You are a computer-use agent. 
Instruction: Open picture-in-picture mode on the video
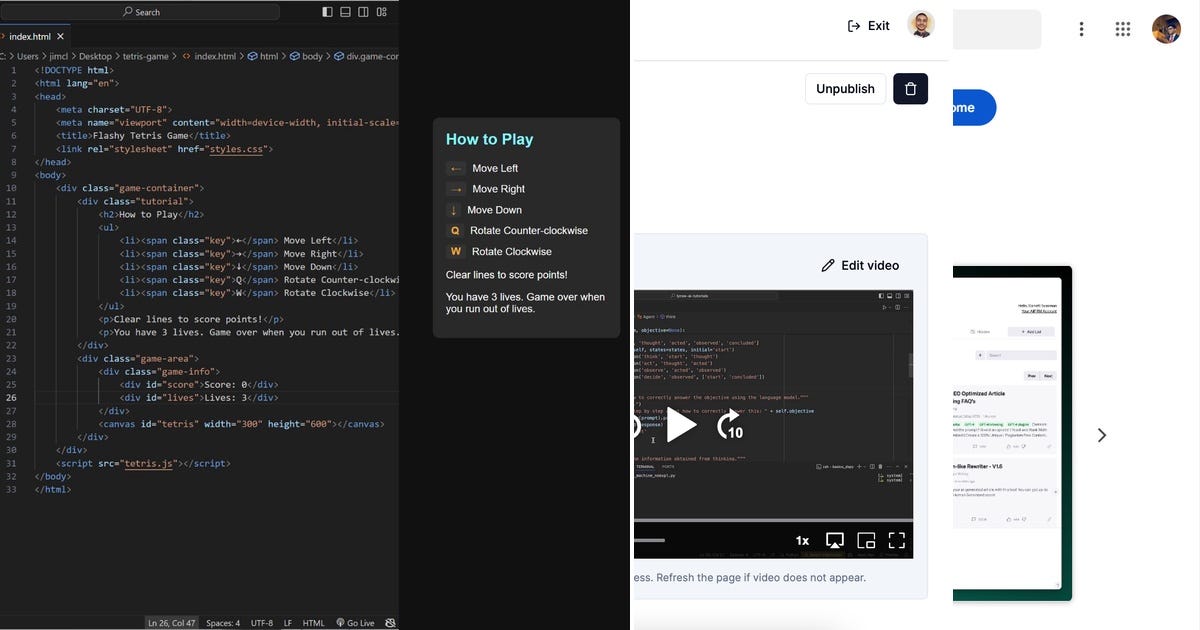tap(865, 540)
